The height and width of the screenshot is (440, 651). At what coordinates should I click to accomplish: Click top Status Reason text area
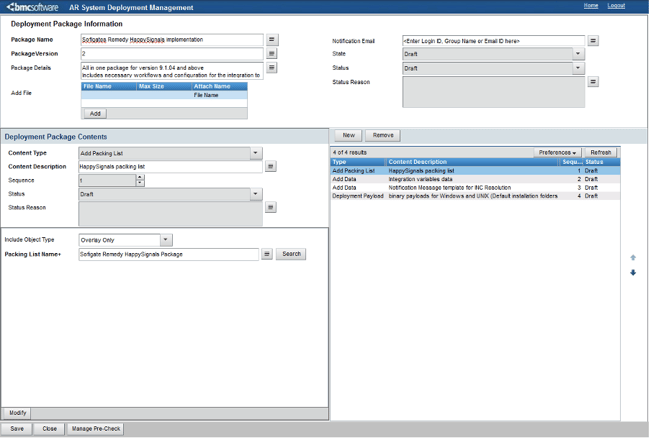click(x=493, y=92)
